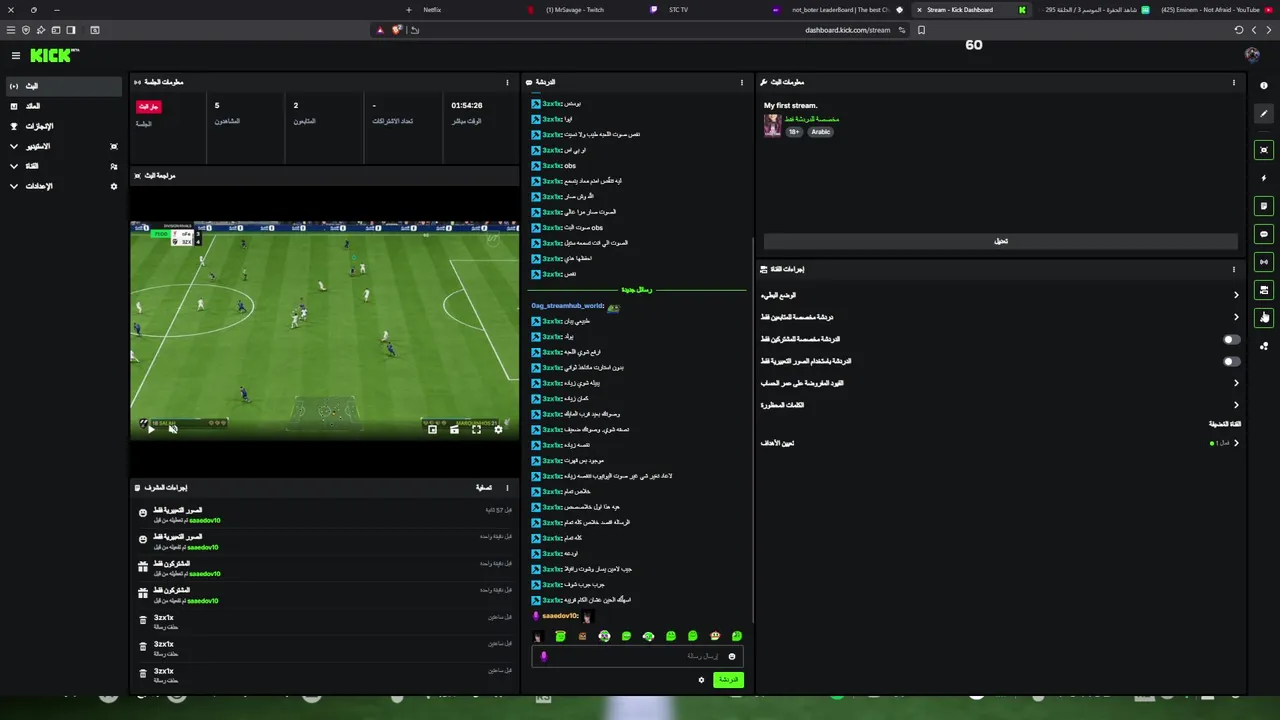This screenshot has width=1280, height=720.
Task: Open stream info panel three-dot menu
Action: pos(1234,82)
